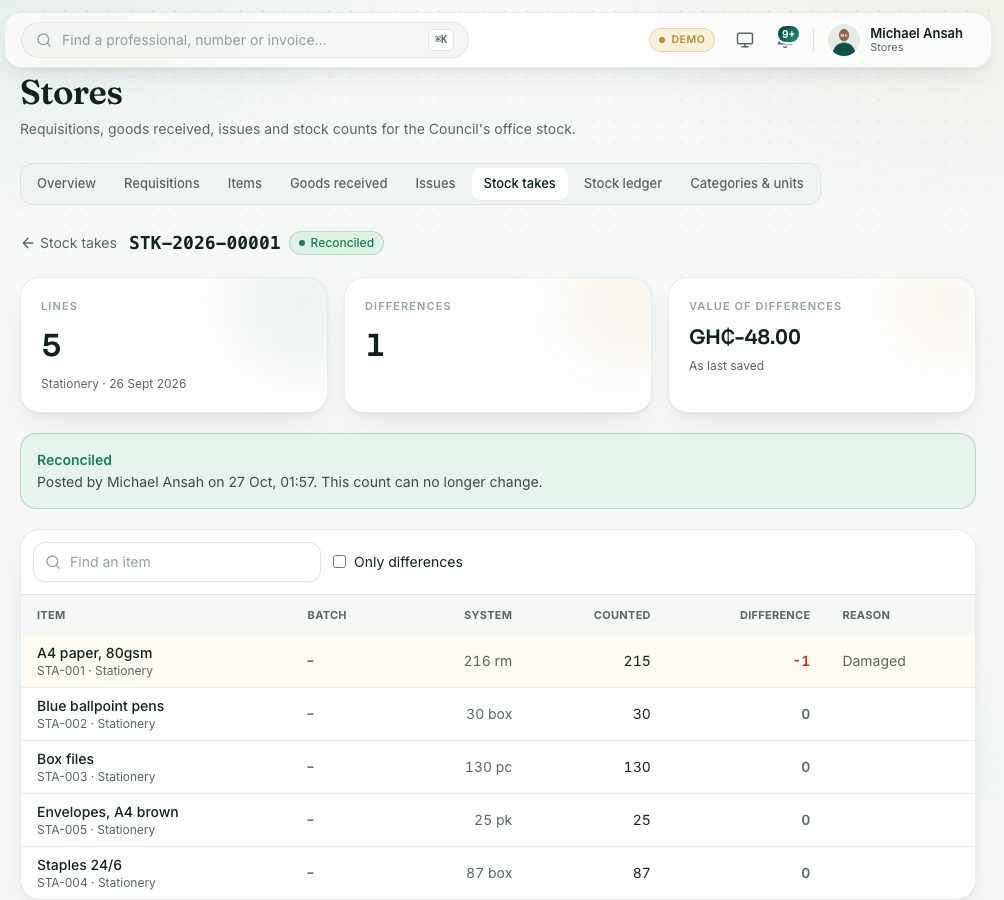Viewport: 1004px width, 900px height.
Task: Click the DEMO badge
Action: 681,40
